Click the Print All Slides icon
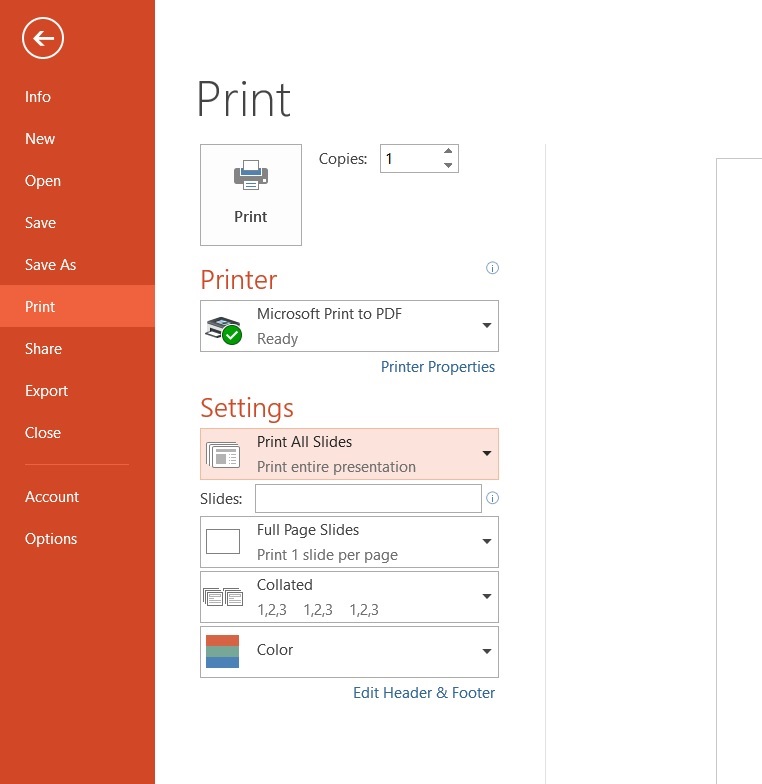This screenshot has height=784, width=762. [223, 455]
